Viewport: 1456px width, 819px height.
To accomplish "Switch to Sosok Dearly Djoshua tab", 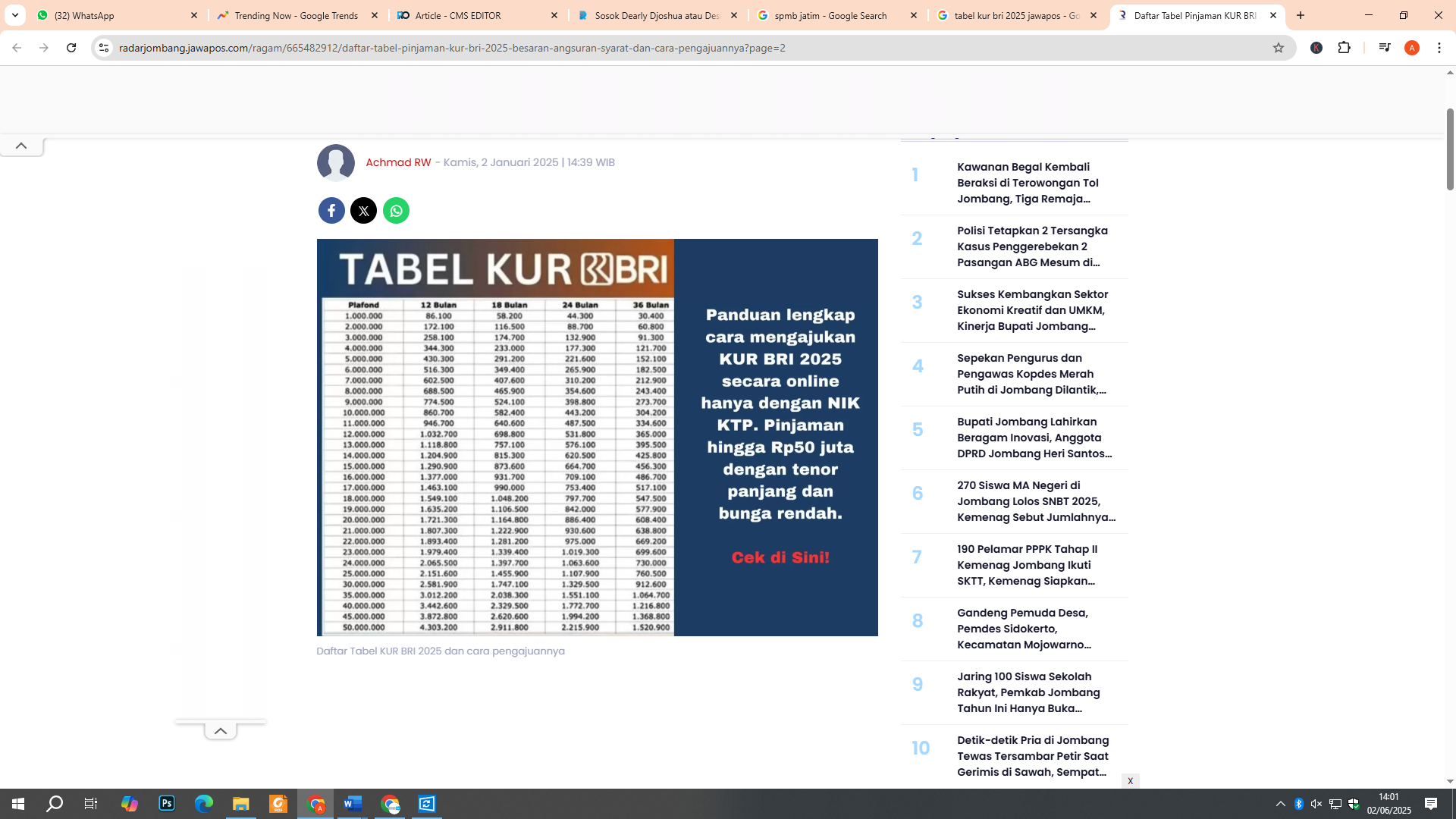I will click(656, 15).
